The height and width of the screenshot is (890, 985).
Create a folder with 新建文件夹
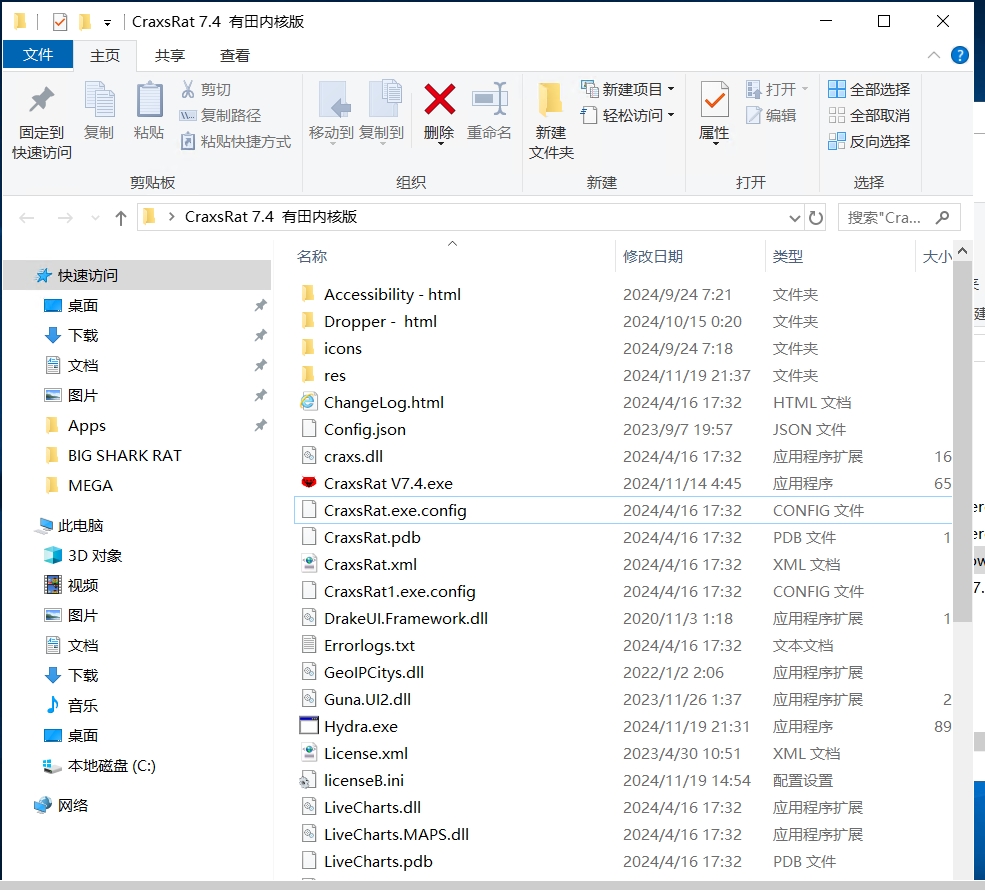pyautogui.click(x=551, y=121)
